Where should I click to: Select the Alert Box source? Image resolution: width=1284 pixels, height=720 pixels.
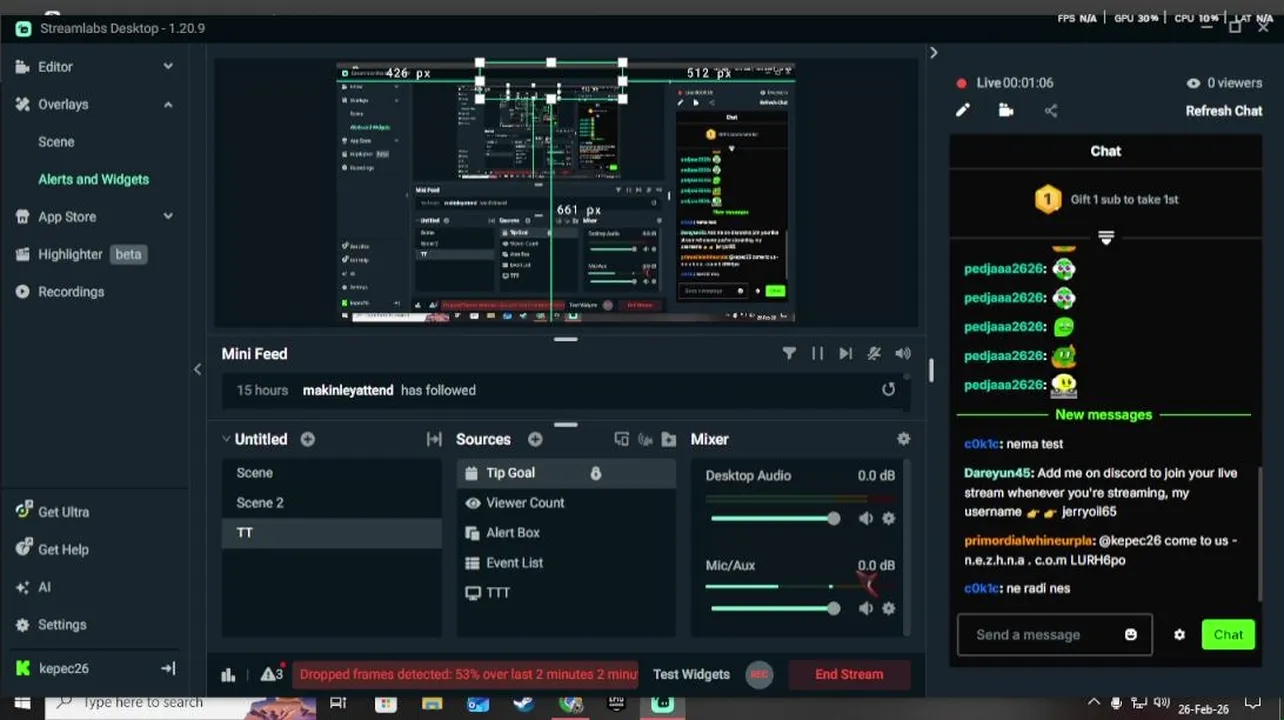[566, 533]
